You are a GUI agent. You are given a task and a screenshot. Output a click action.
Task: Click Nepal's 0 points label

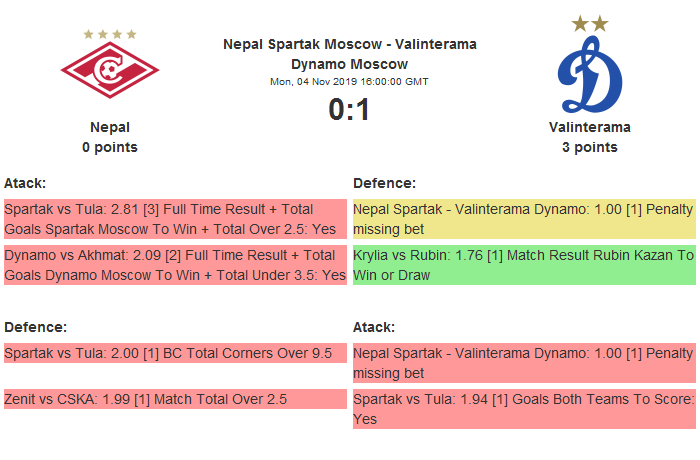click(110, 147)
